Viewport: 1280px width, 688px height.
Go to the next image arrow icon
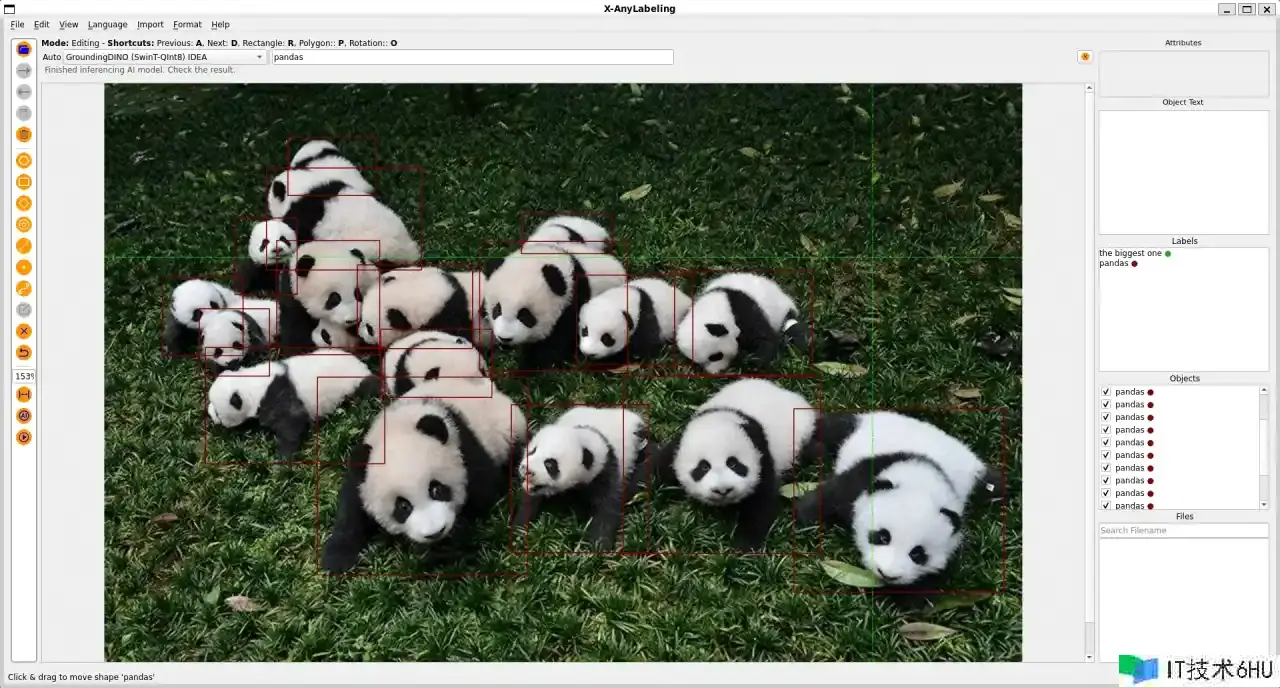[24, 70]
